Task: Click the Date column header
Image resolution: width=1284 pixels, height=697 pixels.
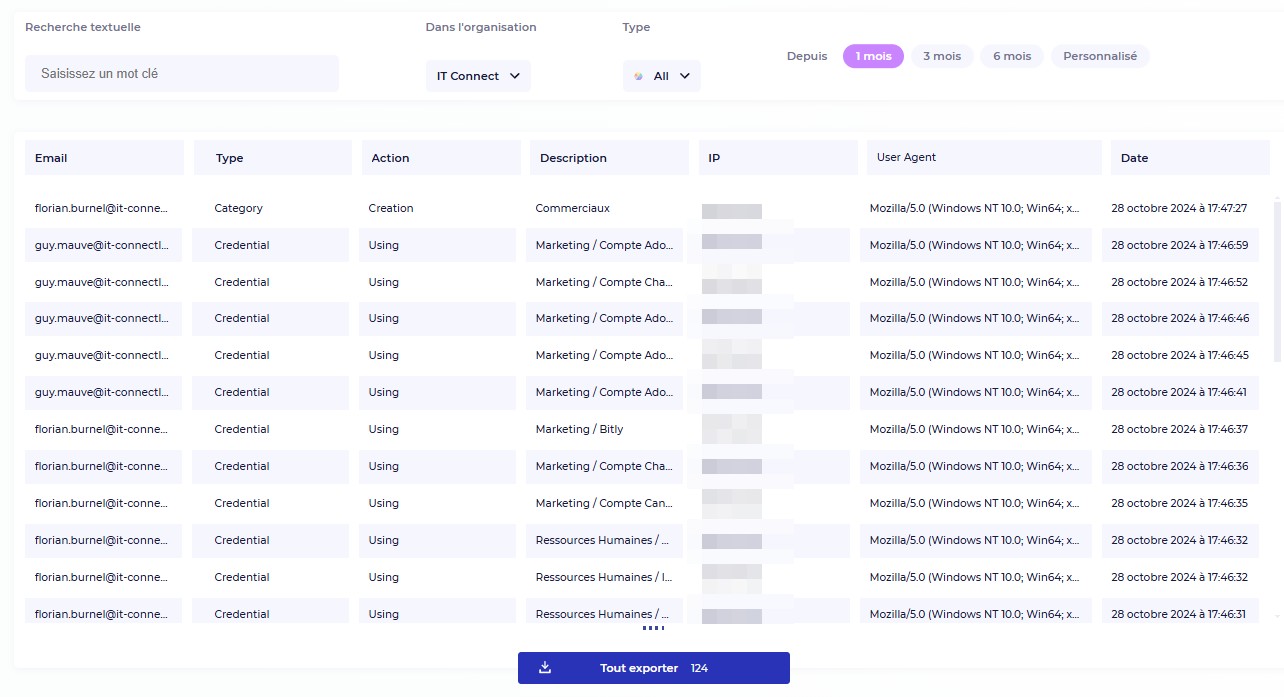Action: (x=1189, y=158)
